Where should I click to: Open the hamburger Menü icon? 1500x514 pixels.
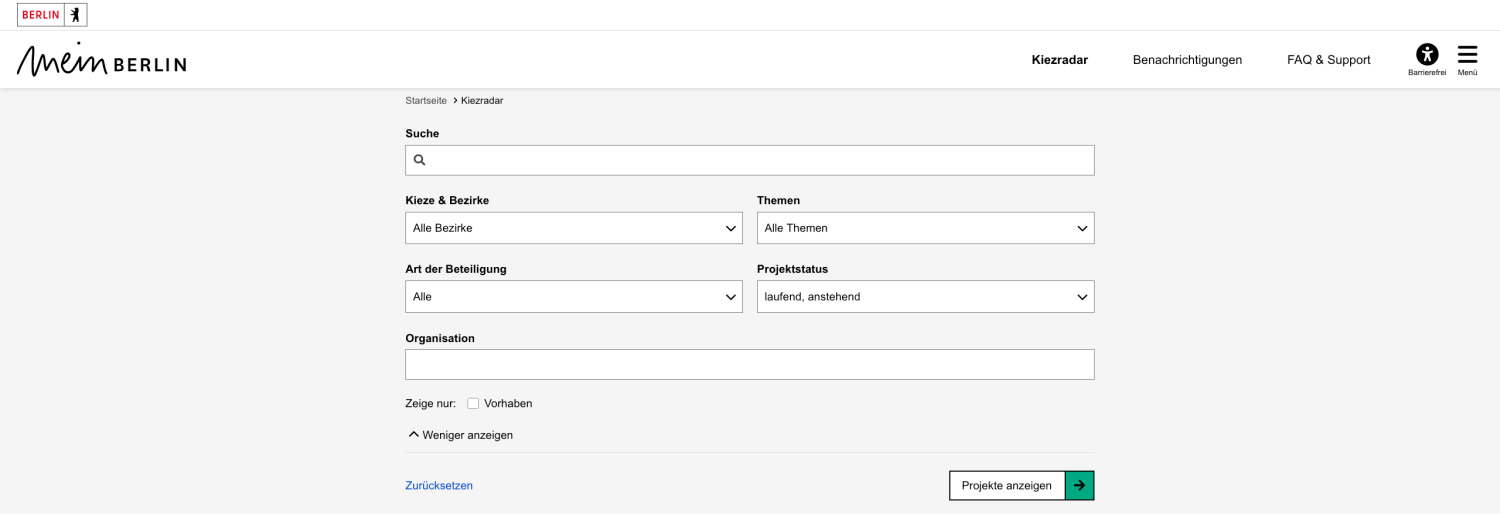tap(1467, 55)
